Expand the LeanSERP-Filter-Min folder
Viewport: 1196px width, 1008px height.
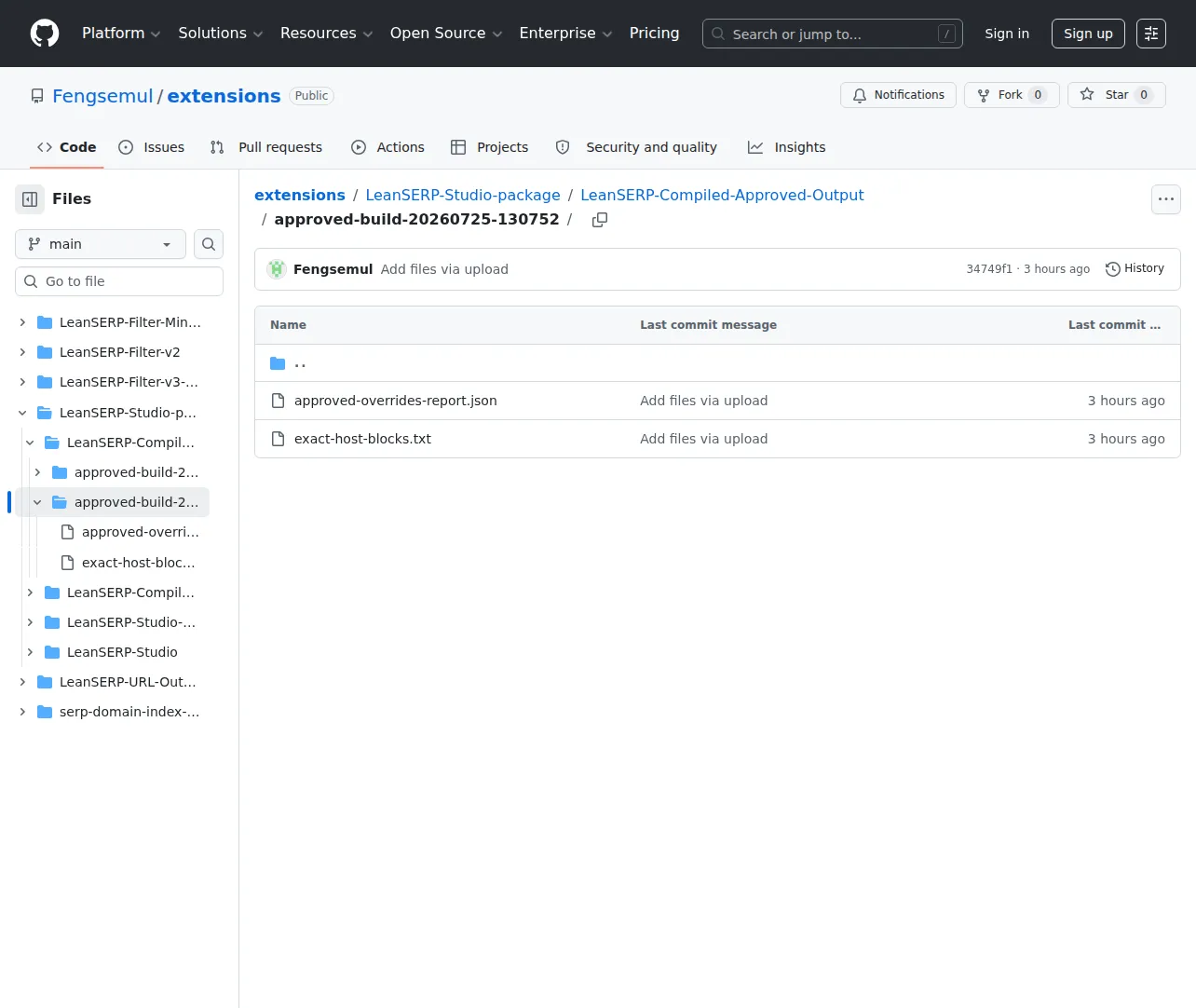click(22, 322)
